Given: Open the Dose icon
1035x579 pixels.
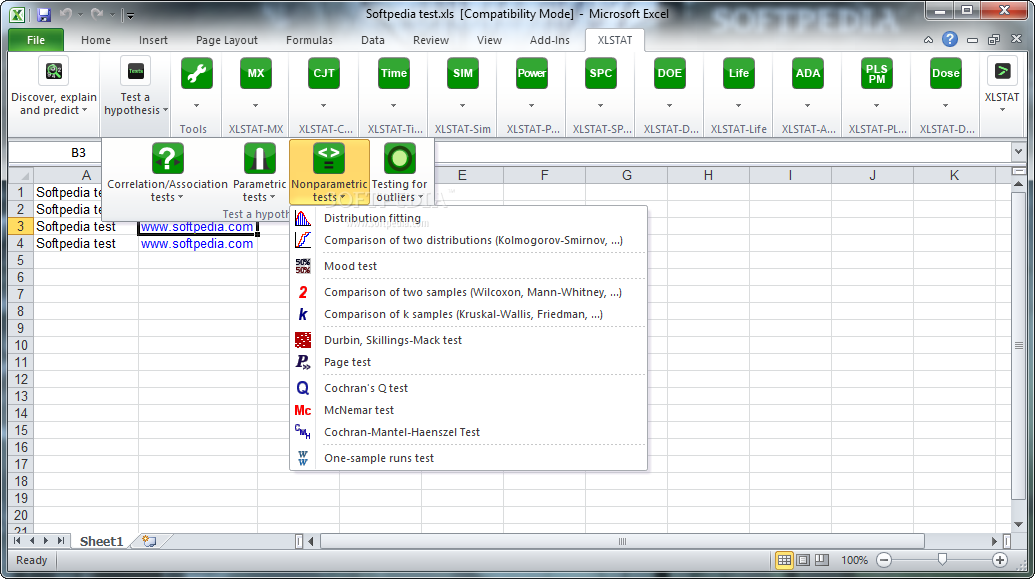Looking at the screenshot, I should (x=945, y=73).
